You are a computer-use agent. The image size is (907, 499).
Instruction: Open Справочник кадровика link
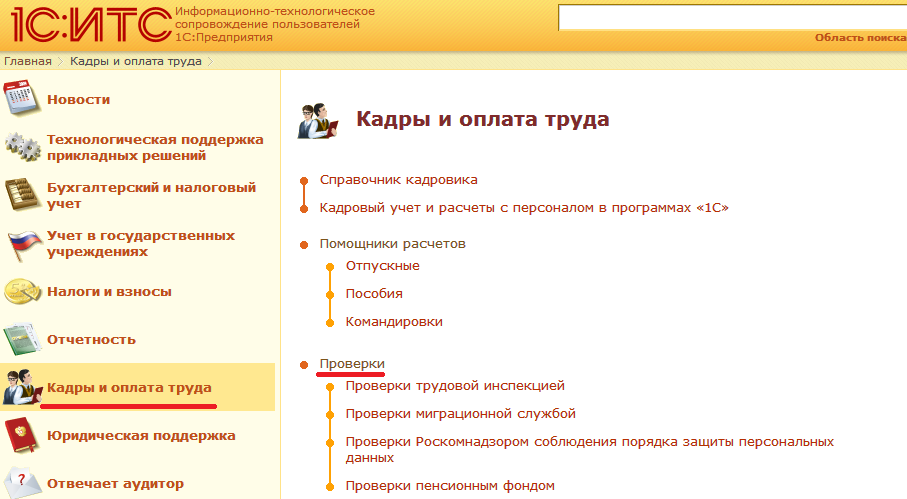[x=399, y=180]
